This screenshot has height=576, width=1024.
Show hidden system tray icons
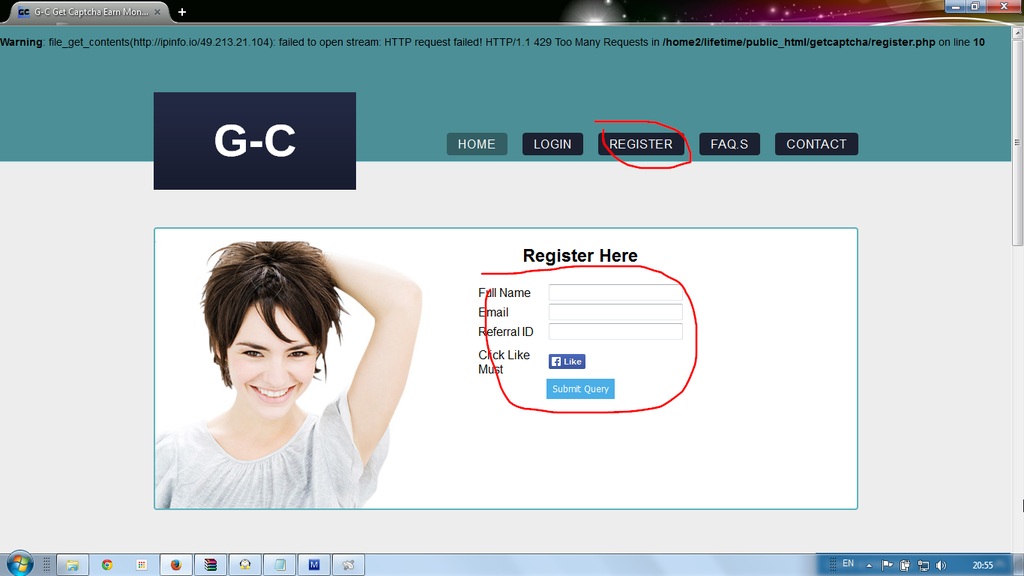[x=869, y=565]
